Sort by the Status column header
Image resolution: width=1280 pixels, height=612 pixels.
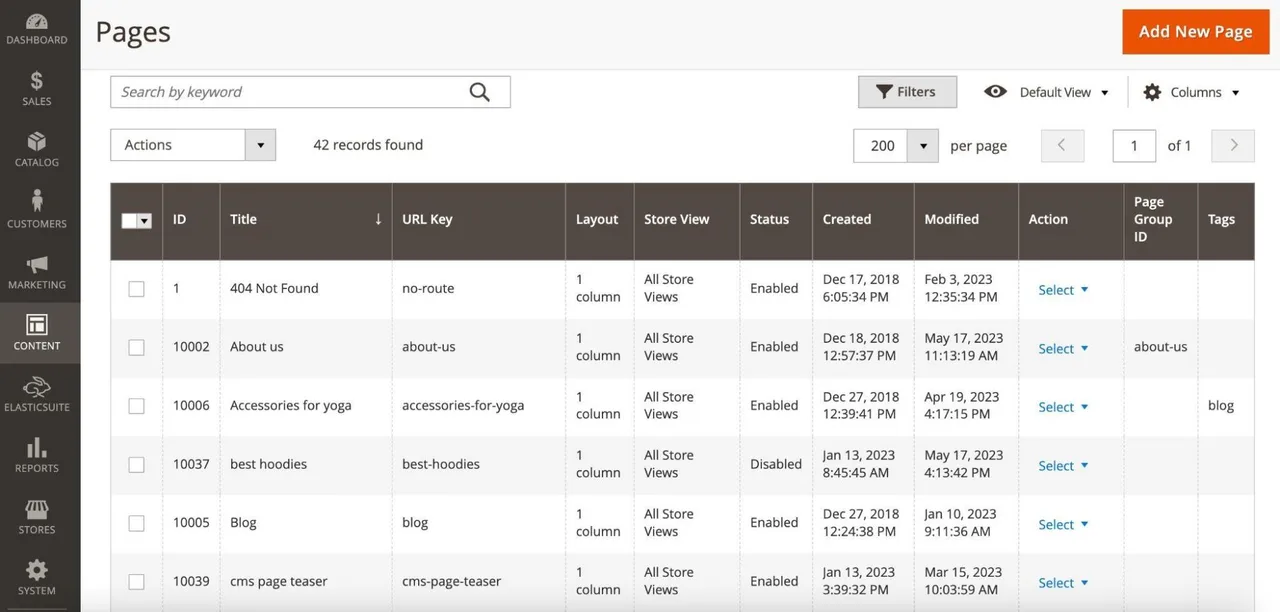[776, 220]
